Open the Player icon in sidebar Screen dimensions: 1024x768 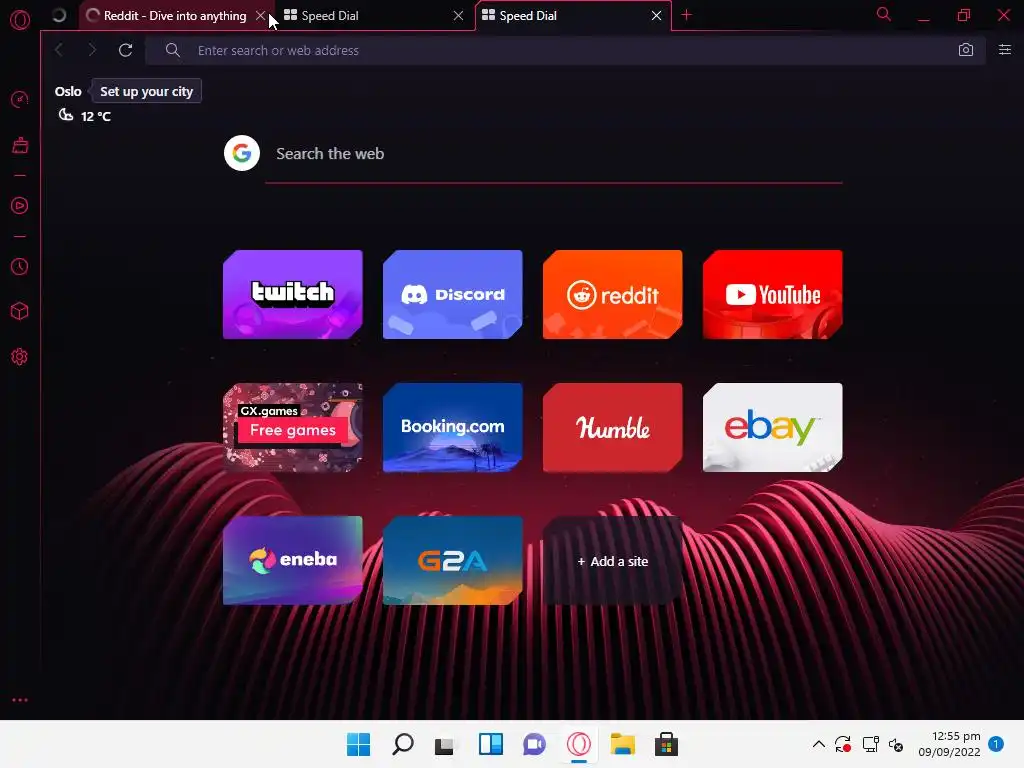pyautogui.click(x=20, y=206)
